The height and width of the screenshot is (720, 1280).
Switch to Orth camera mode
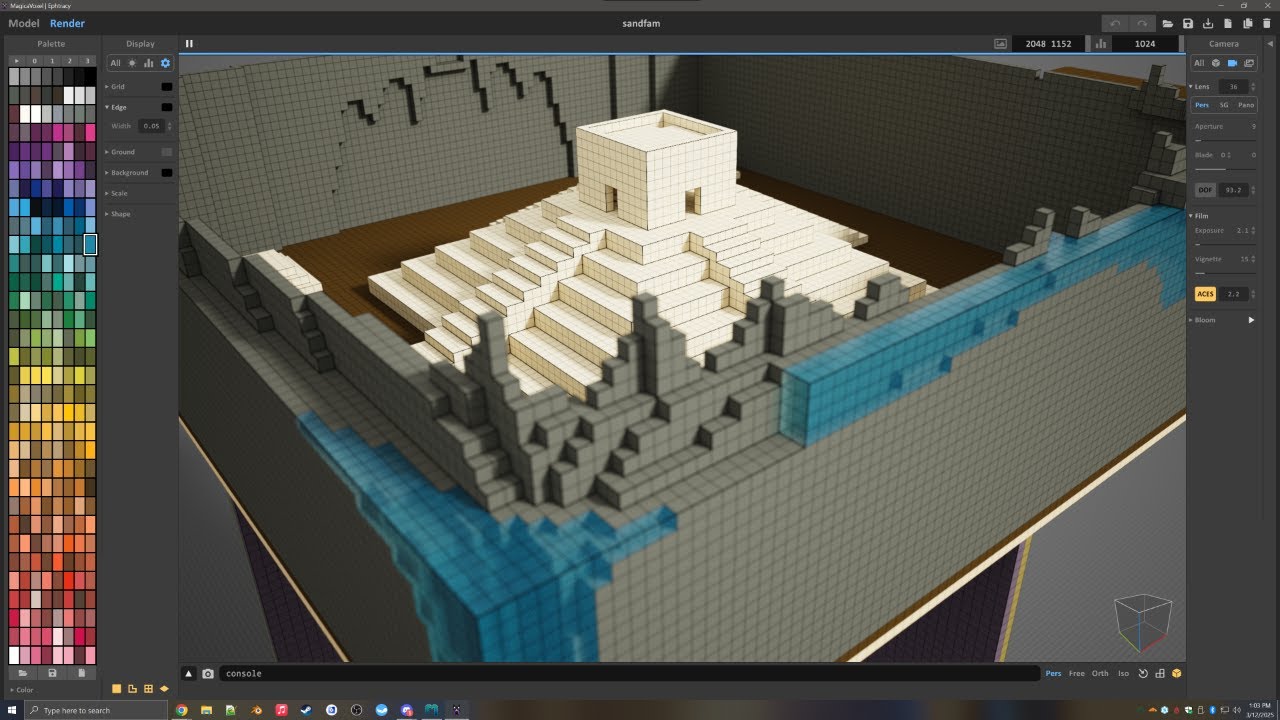coord(1100,674)
